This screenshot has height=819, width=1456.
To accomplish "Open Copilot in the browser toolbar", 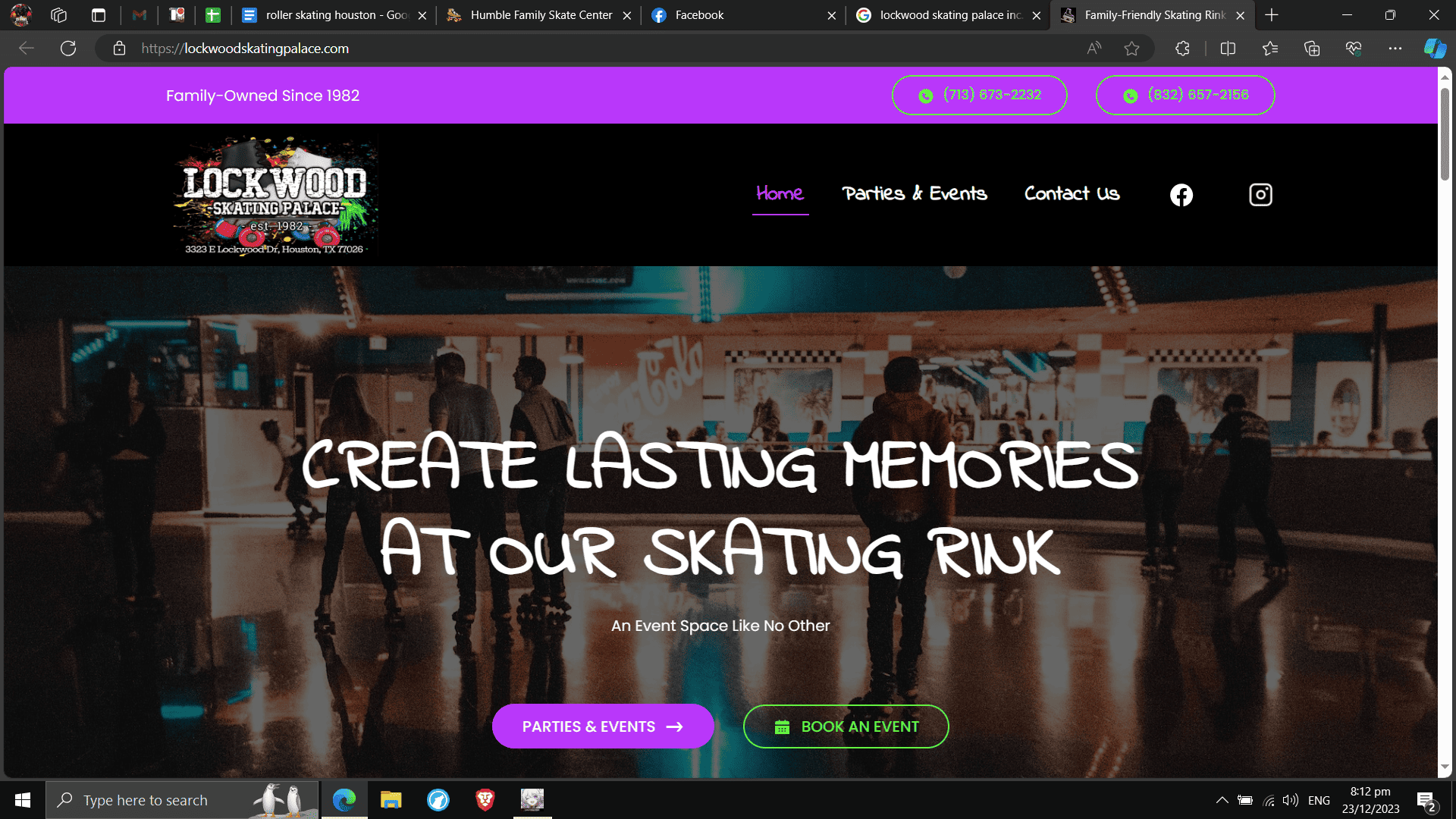I will 1433,48.
